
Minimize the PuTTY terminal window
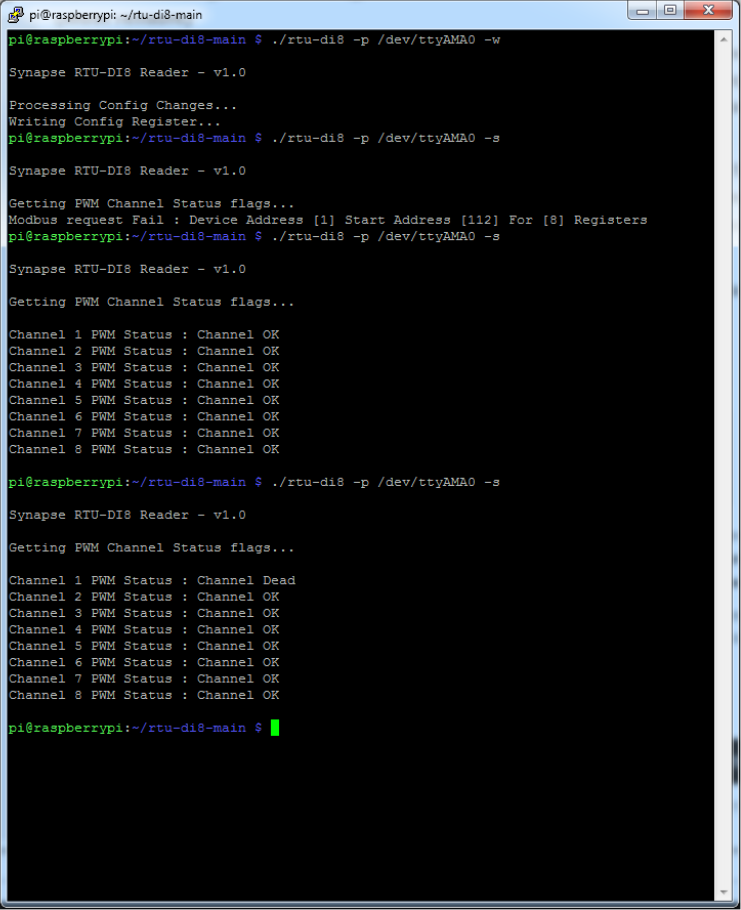click(642, 10)
